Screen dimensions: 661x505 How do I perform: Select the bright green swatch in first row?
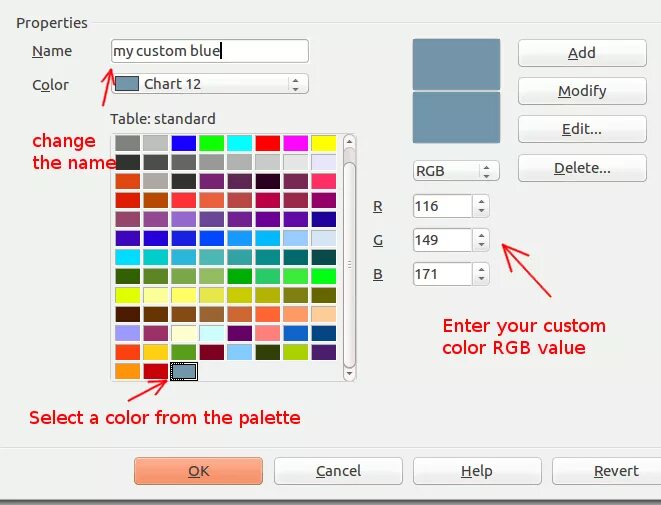[212, 143]
